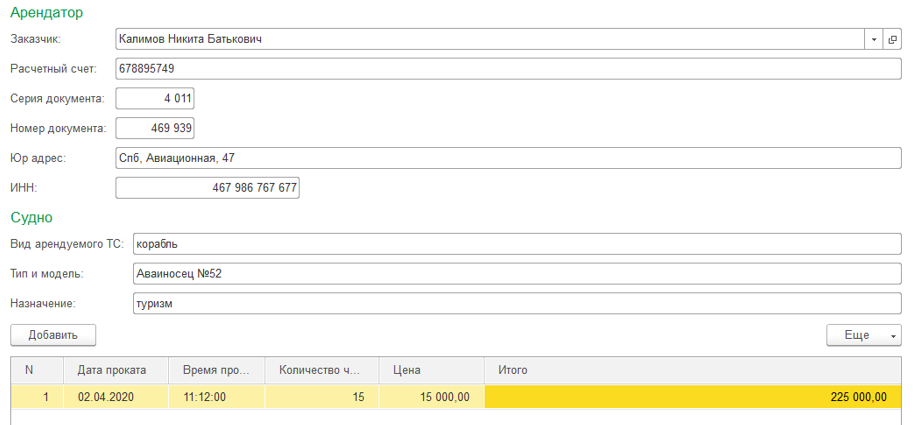The image size is (916, 425).
Task: Click the Расчетный счет field 678895749
Action: coord(508,69)
